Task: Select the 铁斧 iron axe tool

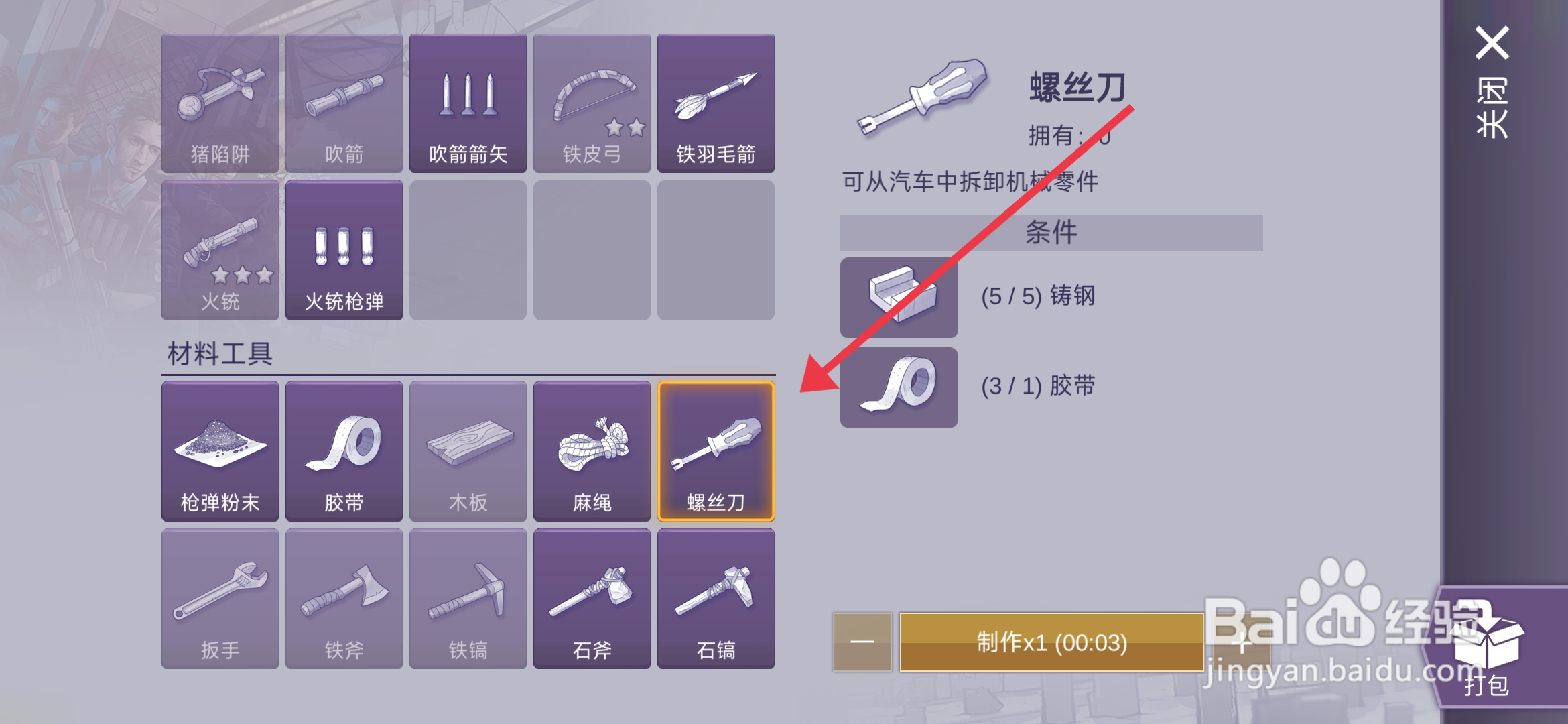Action: pos(344,599)
